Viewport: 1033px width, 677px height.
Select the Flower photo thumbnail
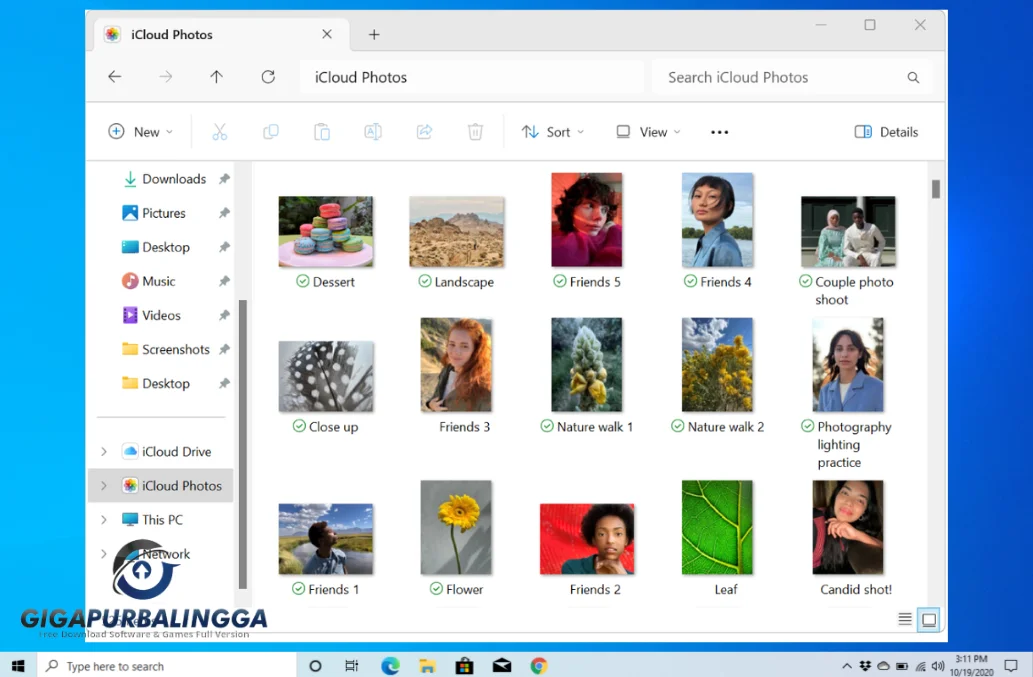pyautogui.click(x=456, y=528)
